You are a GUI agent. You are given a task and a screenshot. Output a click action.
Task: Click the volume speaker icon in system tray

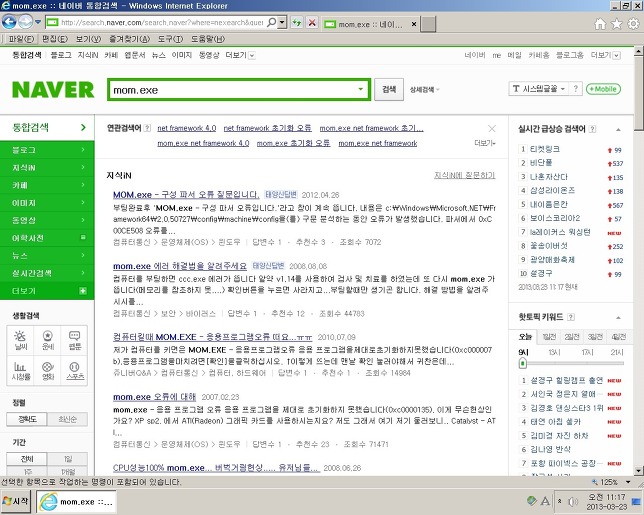[x=573, y=501]
